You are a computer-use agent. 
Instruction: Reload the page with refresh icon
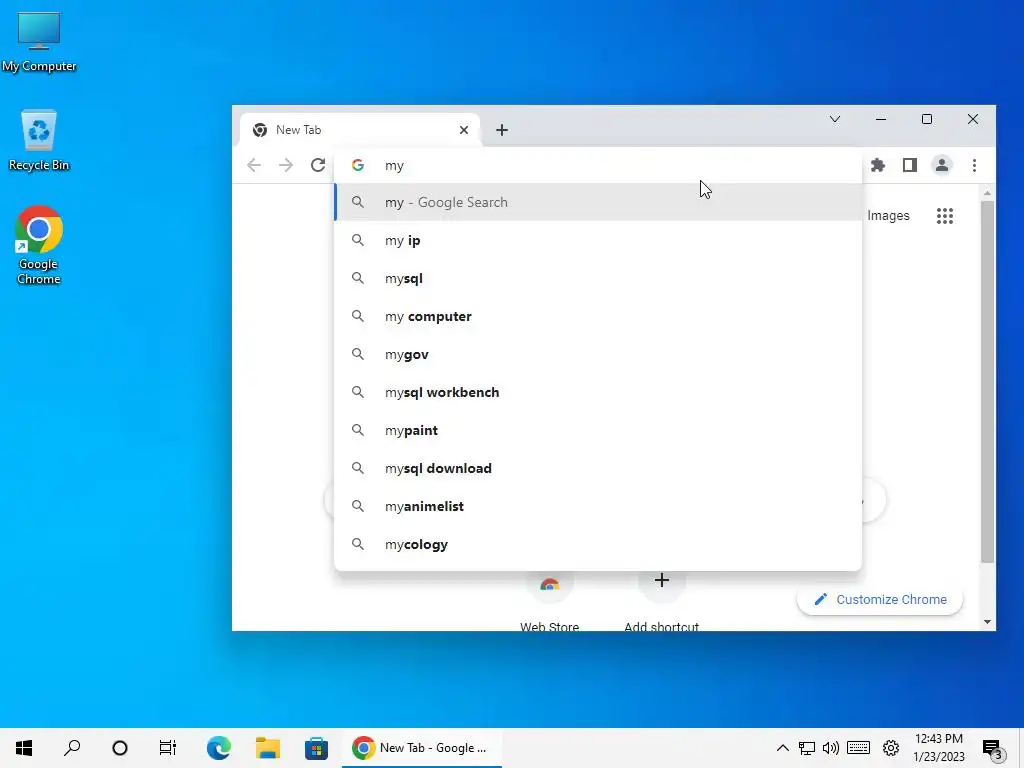[317, 165]
